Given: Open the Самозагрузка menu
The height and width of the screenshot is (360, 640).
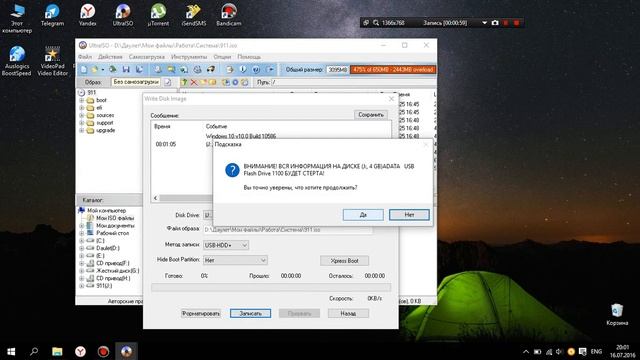Looking at the screenshot, I should point(147,57).
